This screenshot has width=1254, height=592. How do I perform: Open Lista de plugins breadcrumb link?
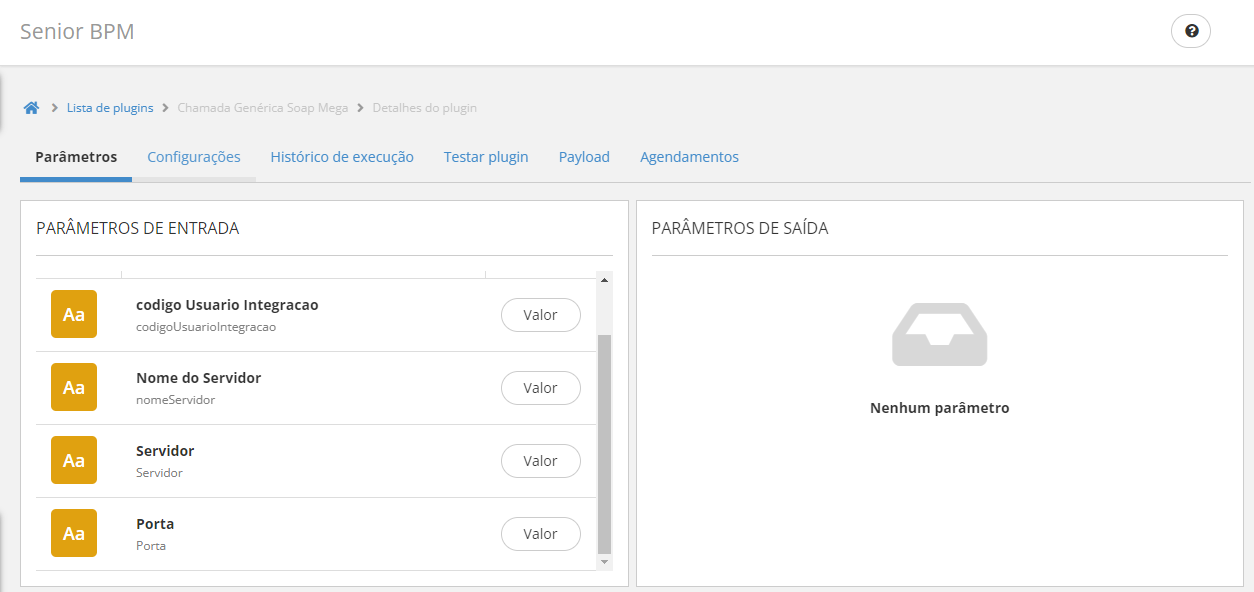[110, 108]
